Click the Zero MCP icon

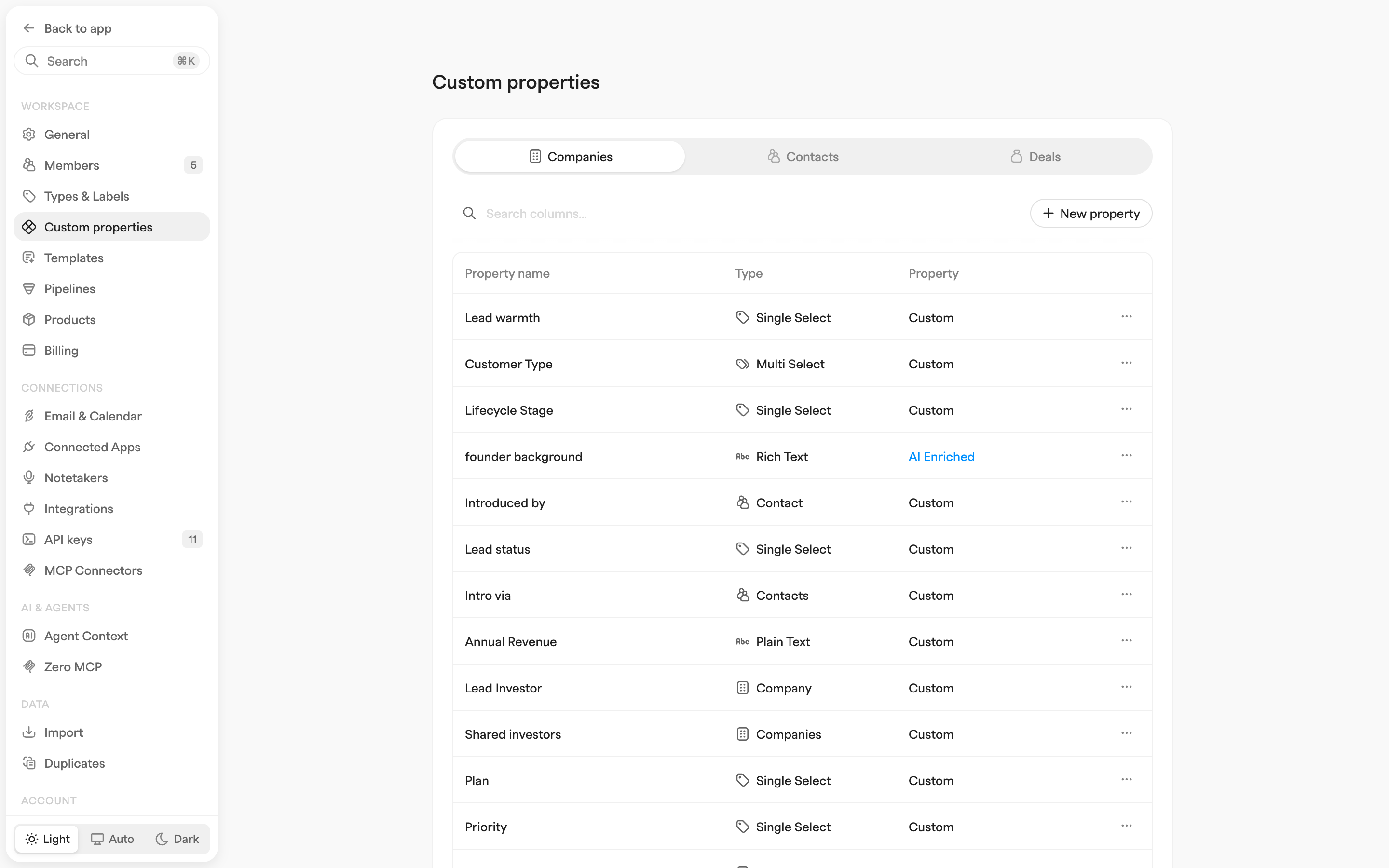[x=29, y=667]
